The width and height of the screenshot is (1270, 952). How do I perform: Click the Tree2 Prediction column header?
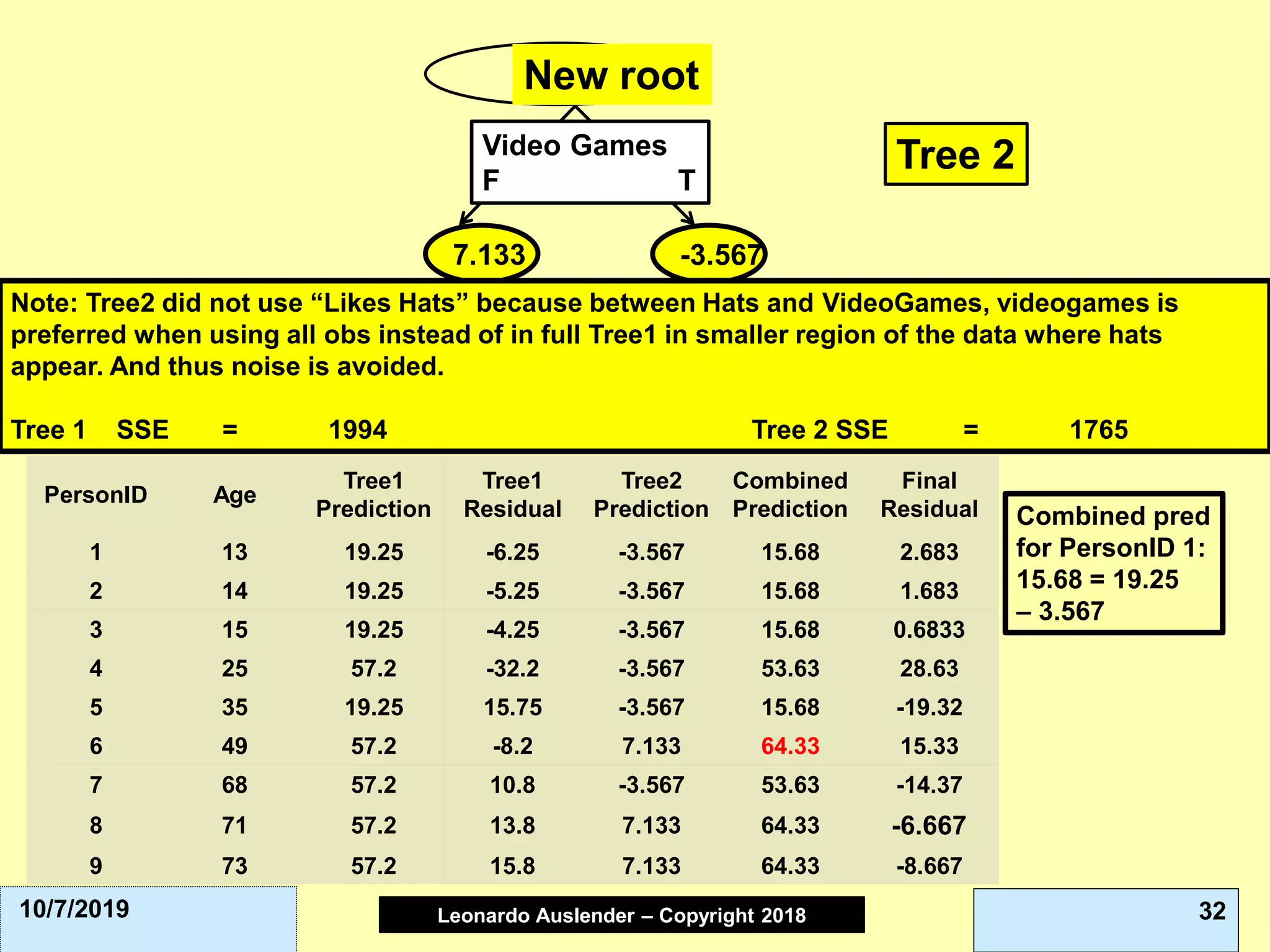[651, 495]
